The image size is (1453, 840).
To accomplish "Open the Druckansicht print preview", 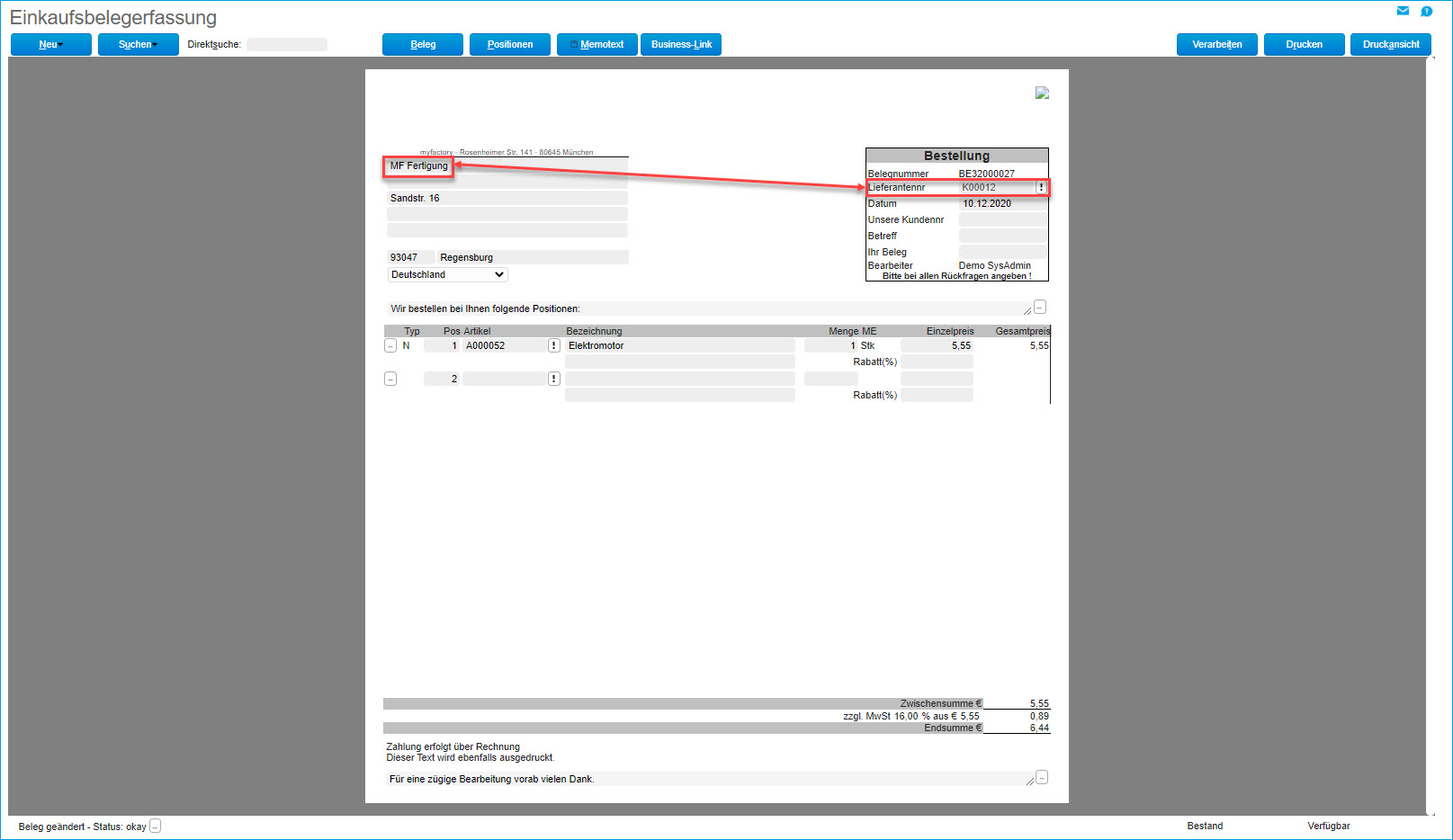I will tap(1390, 44).
